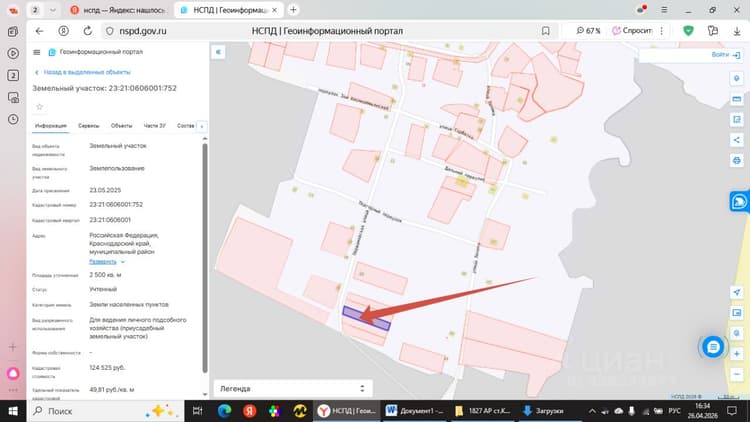The height and width of the screenshot is (422, 750).
Task: Open the green shield protection icon
Action: click(x=688, y=31)
